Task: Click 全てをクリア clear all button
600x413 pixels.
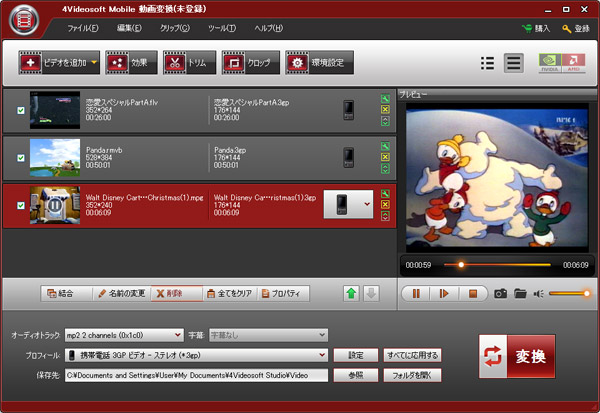Action: point(230,294)
